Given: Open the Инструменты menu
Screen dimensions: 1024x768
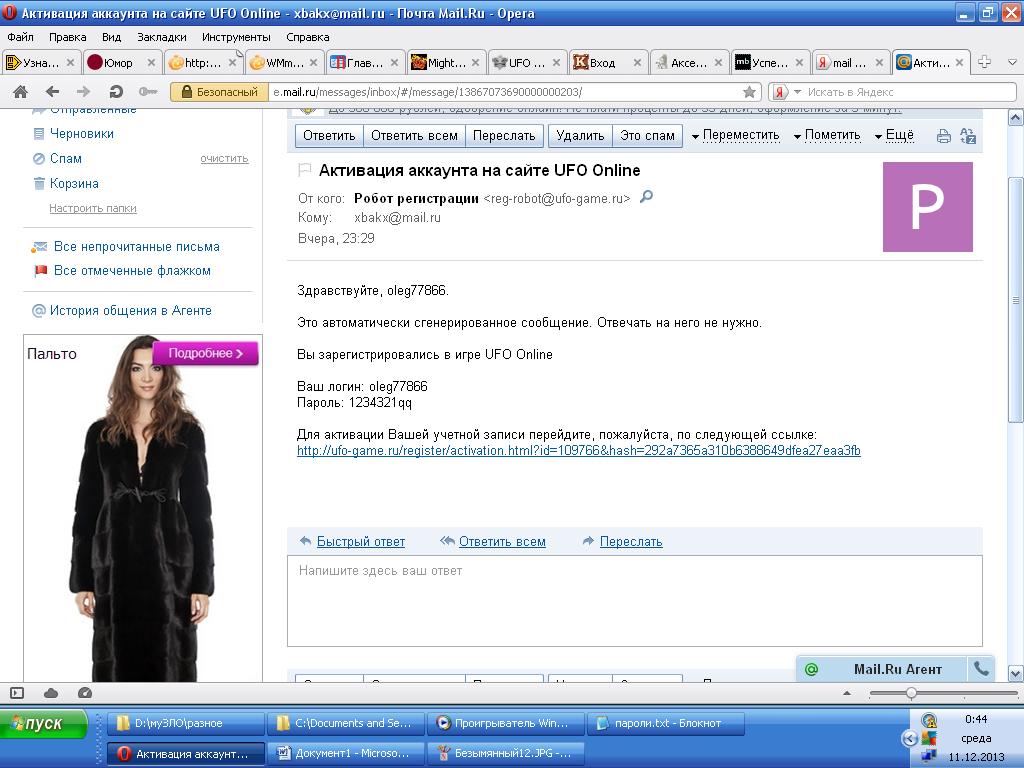Looking at the screenshot, I should (236, 37).
